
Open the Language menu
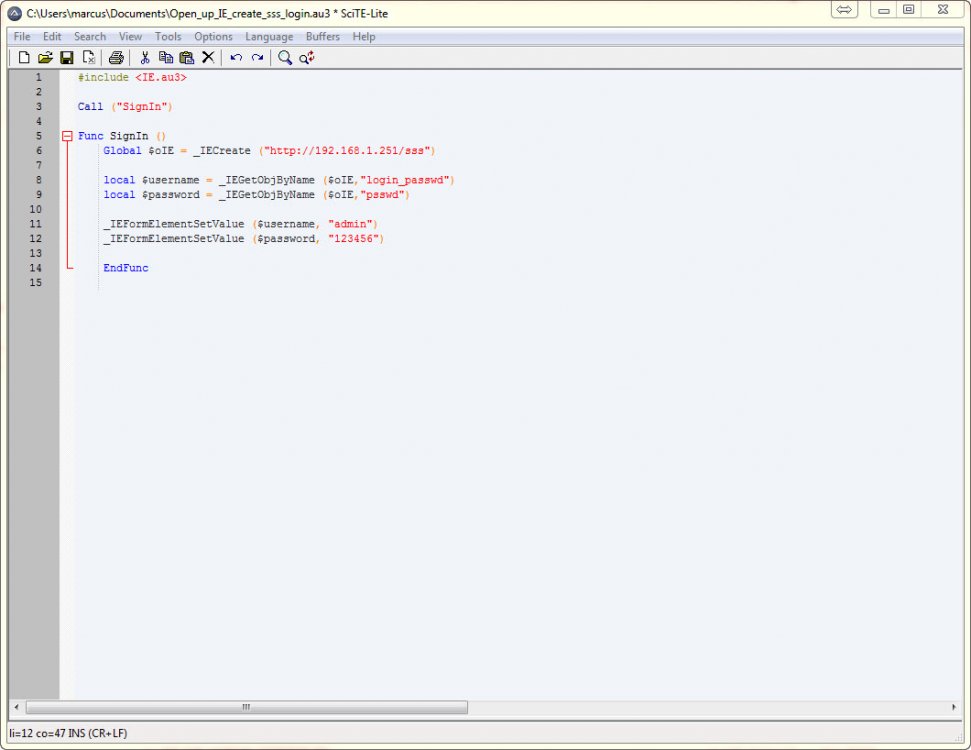269,37
